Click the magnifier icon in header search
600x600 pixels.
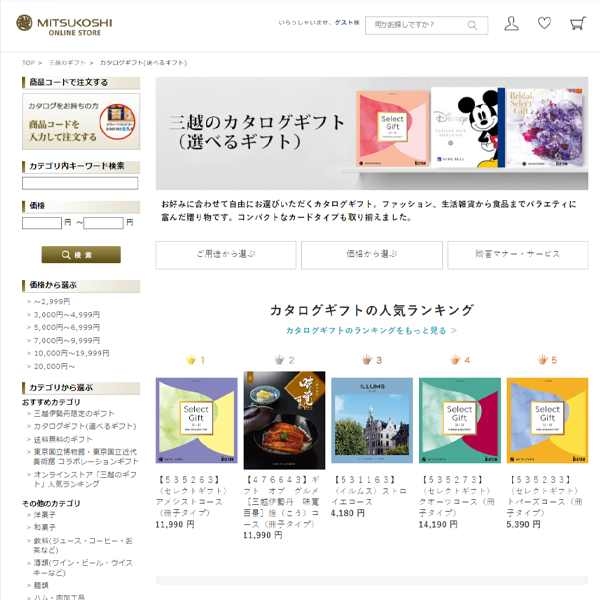click(x=472, y=25)
